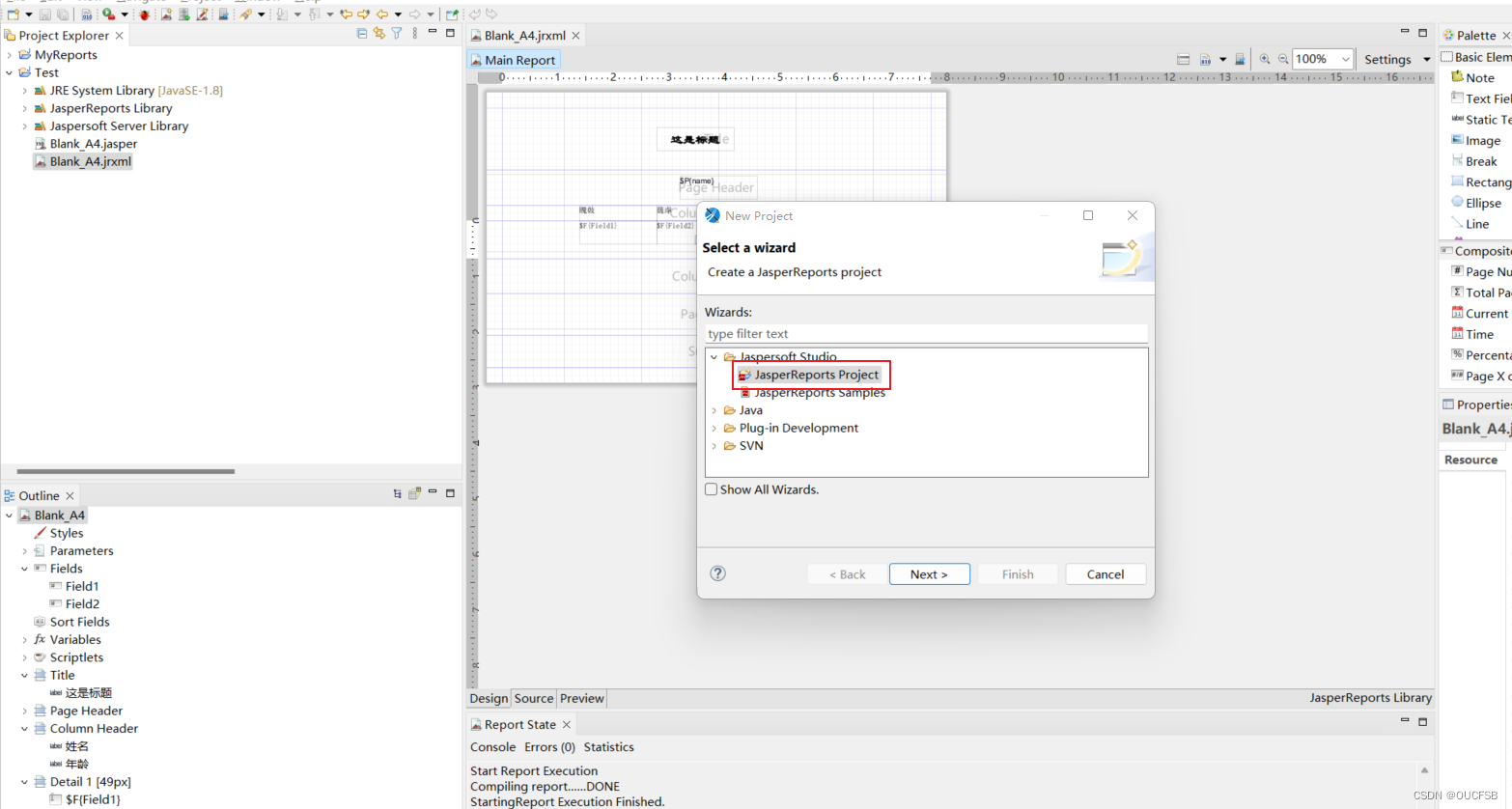The image size is (1512, 809).
Task: Click the Next > button
Action: [929, 574]
